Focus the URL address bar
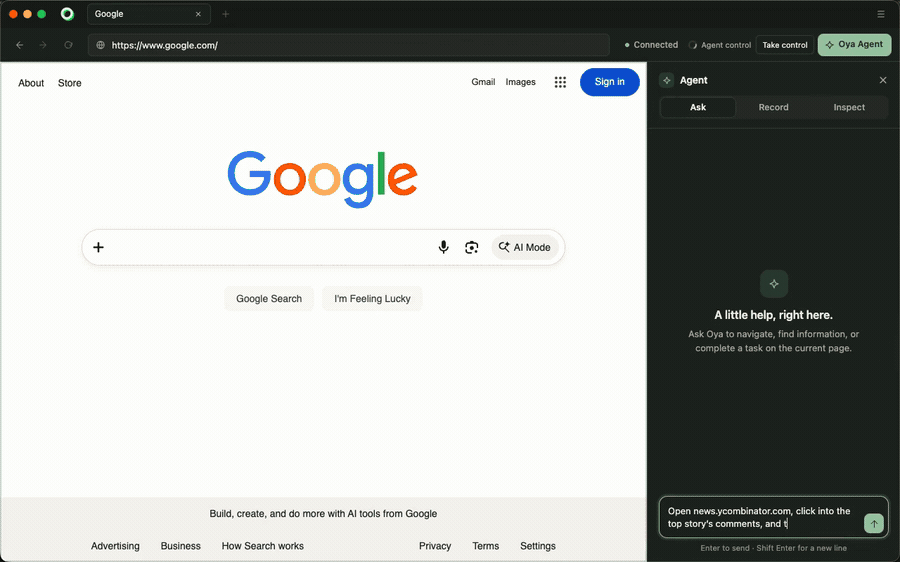This screenshot has height=562, width=900. pyautogui.click(x=349, y=45)
